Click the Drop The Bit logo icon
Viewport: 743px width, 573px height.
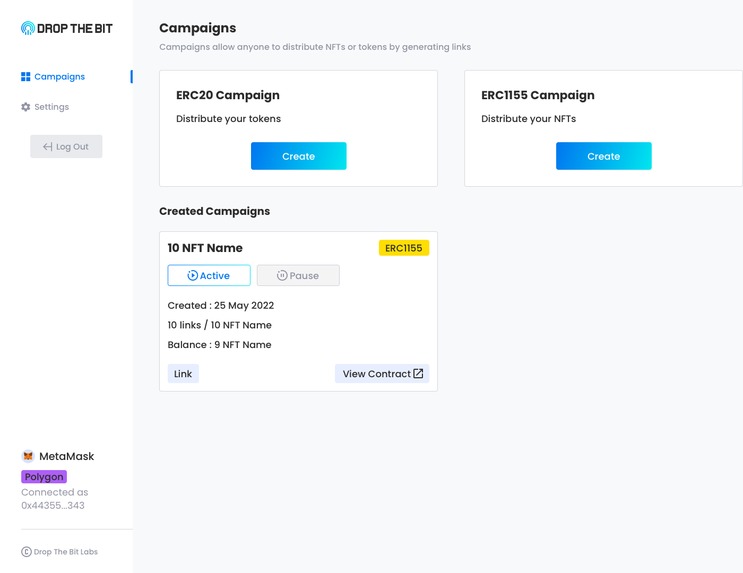tap(27, 28)
